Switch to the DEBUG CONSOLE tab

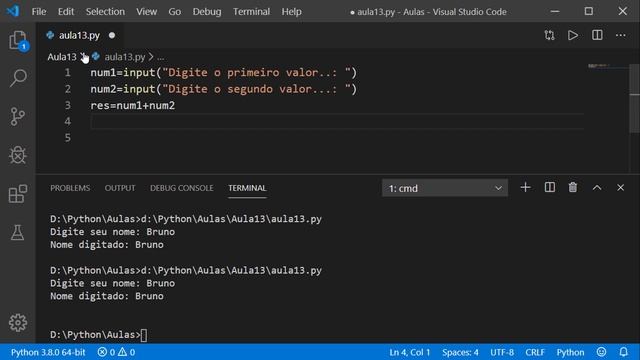182,188
